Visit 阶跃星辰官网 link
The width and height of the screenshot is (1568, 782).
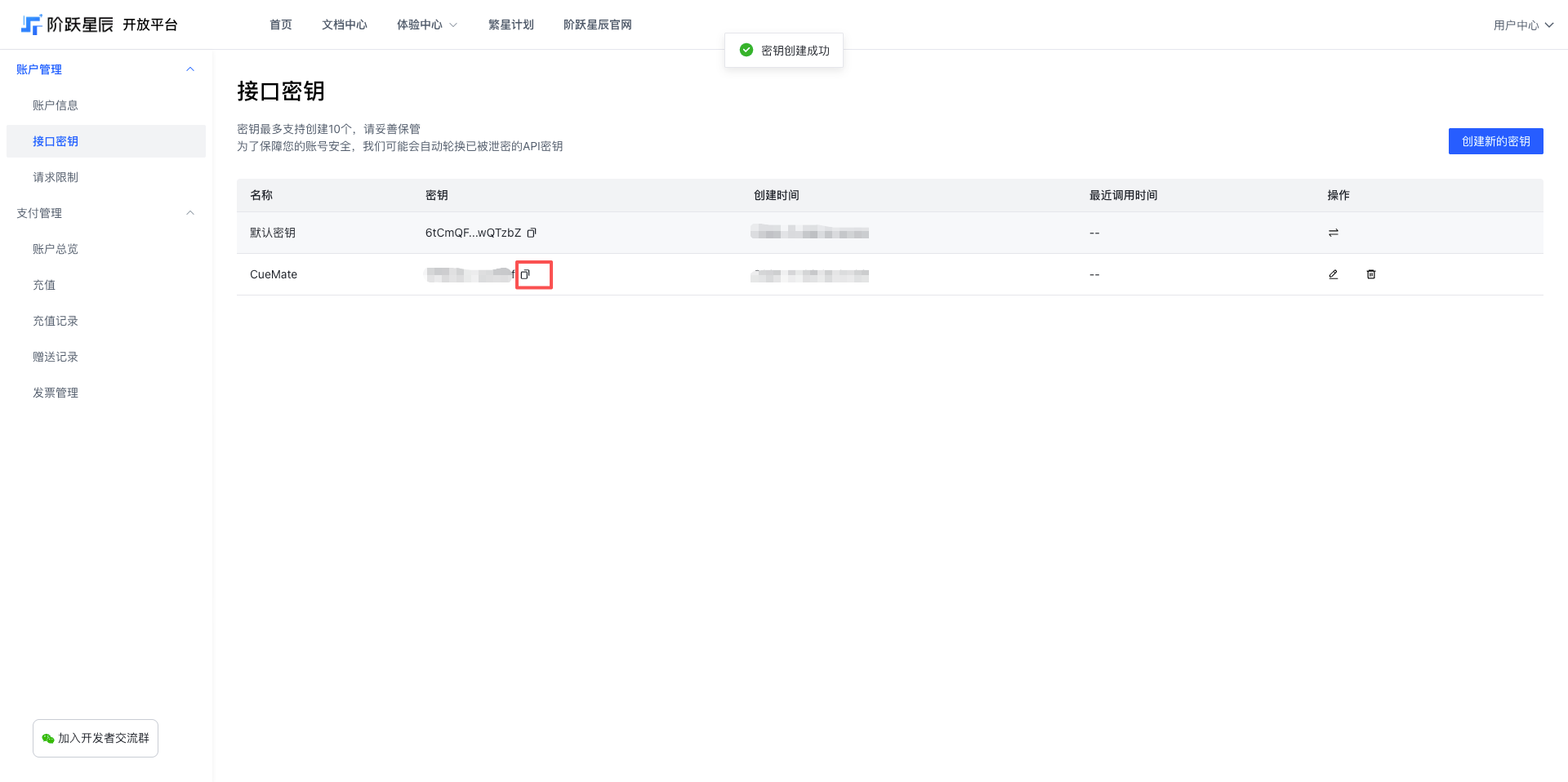click(x=597, y=24)
